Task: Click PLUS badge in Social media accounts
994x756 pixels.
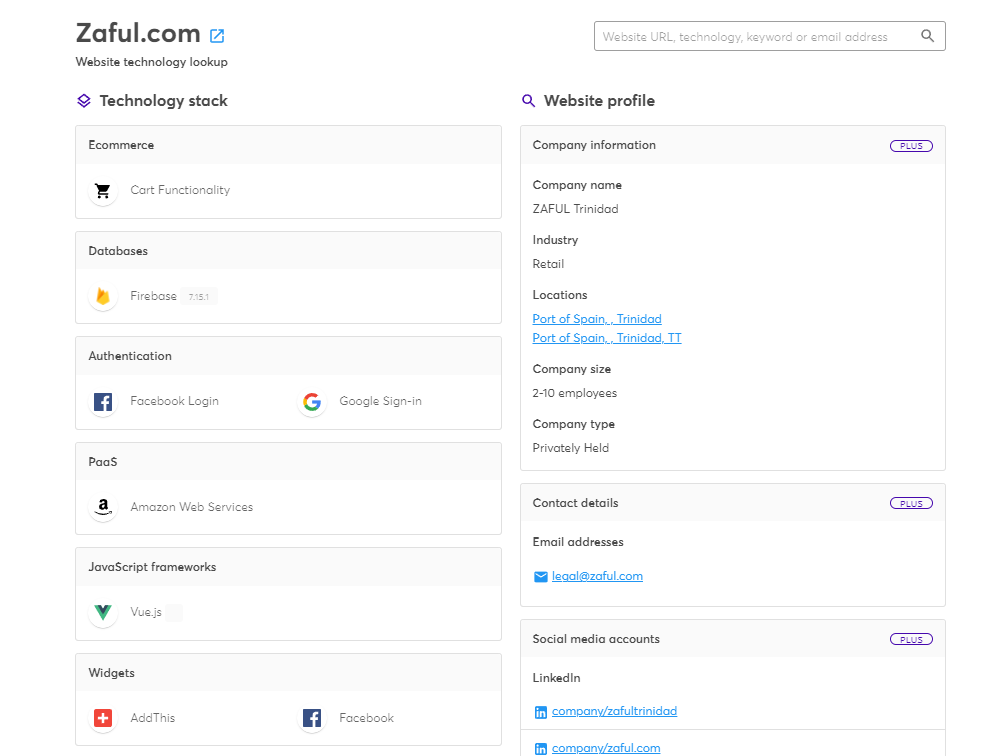Action: (911, 640)
